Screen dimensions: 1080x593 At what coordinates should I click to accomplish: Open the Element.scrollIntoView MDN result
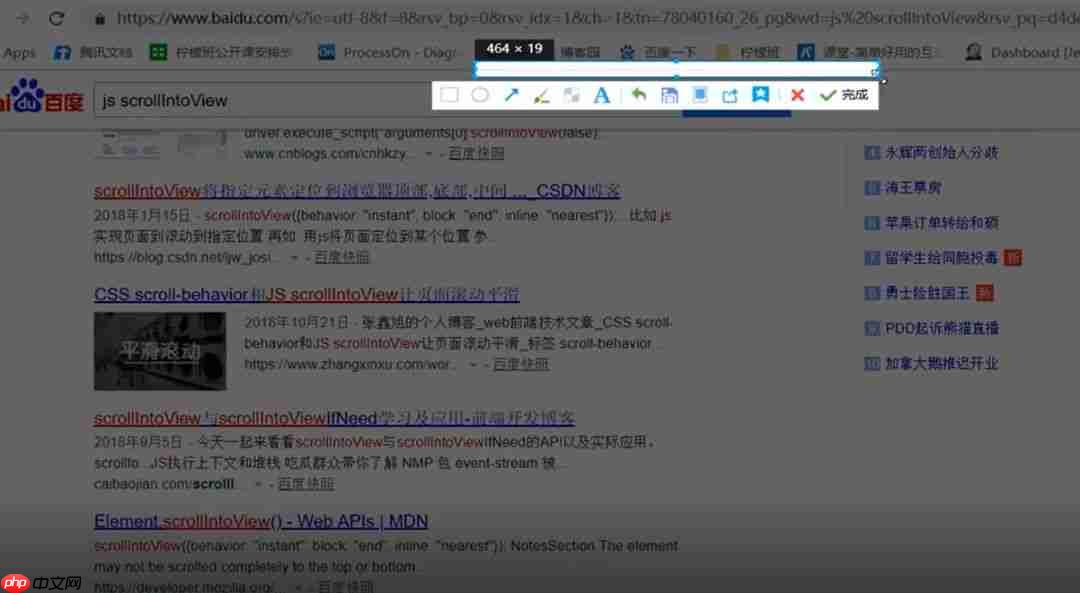pyautogui.click(x=260, y=520)
